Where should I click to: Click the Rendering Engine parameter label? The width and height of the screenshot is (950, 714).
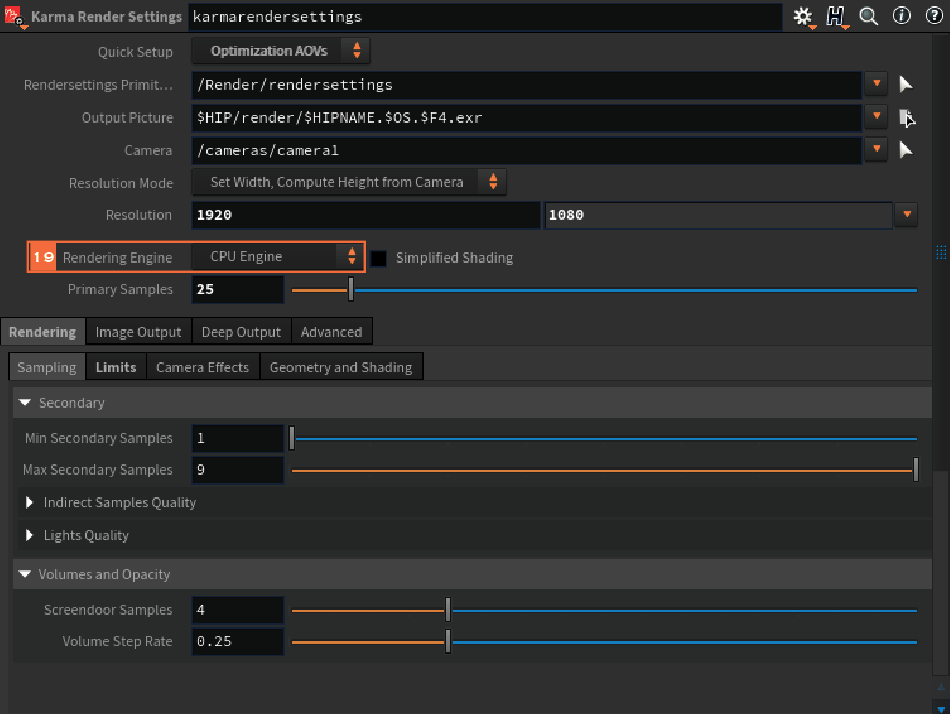point(118,258)
